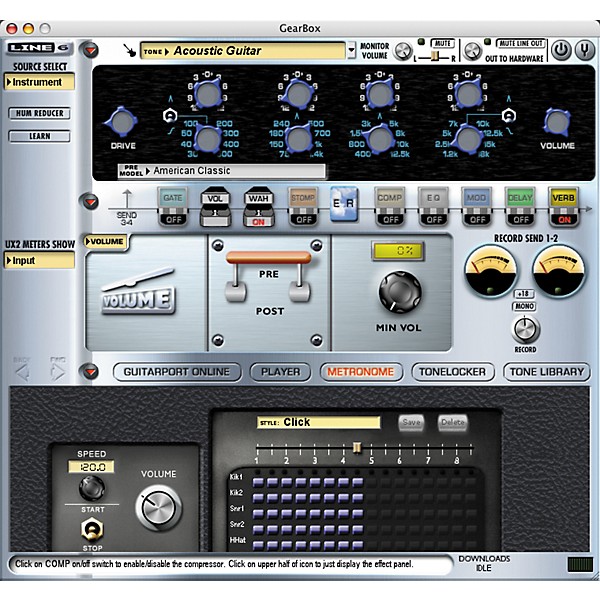Show the EQ effect panel
Image resolution: width=600 pixels, height=600 pixels.
pyautogui.click(x=432, y=198)
